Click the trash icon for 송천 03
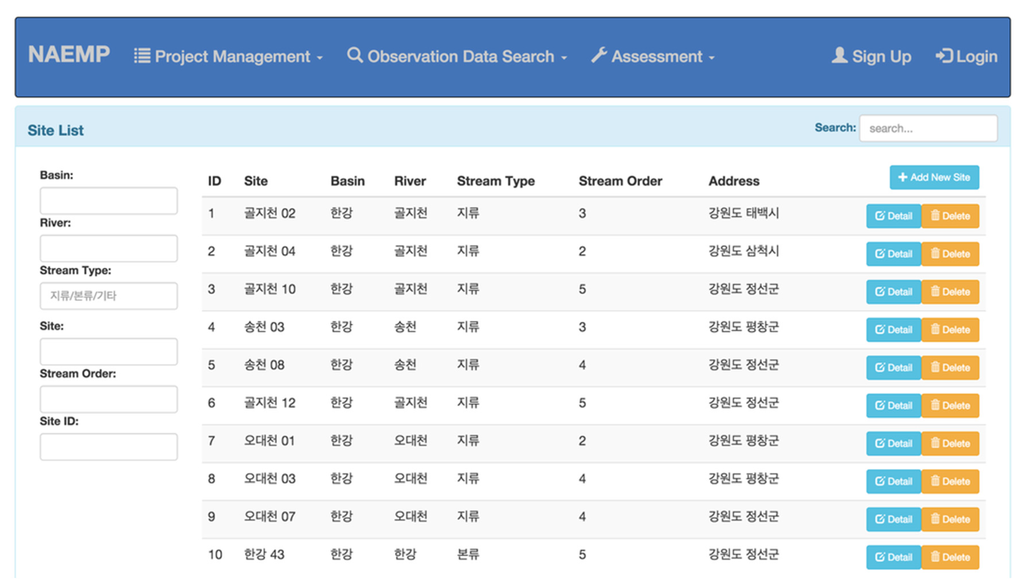 pos(936,329)
